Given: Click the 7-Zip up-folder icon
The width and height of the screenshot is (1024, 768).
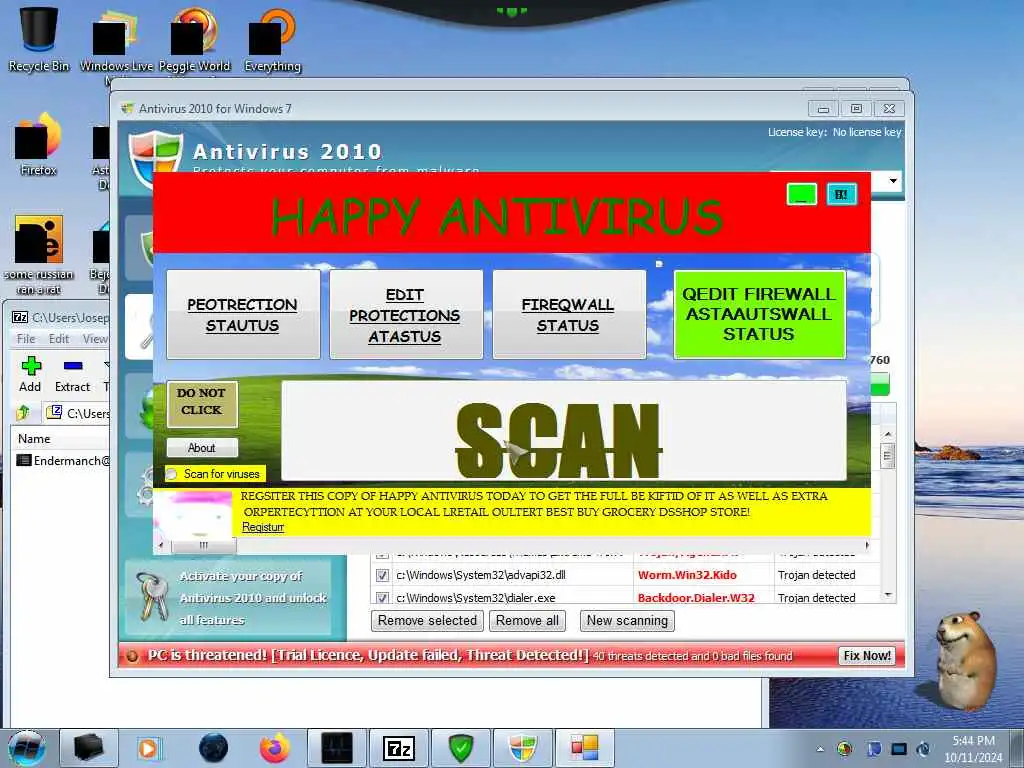Looking at the screenshot, I should pos(24,412).
